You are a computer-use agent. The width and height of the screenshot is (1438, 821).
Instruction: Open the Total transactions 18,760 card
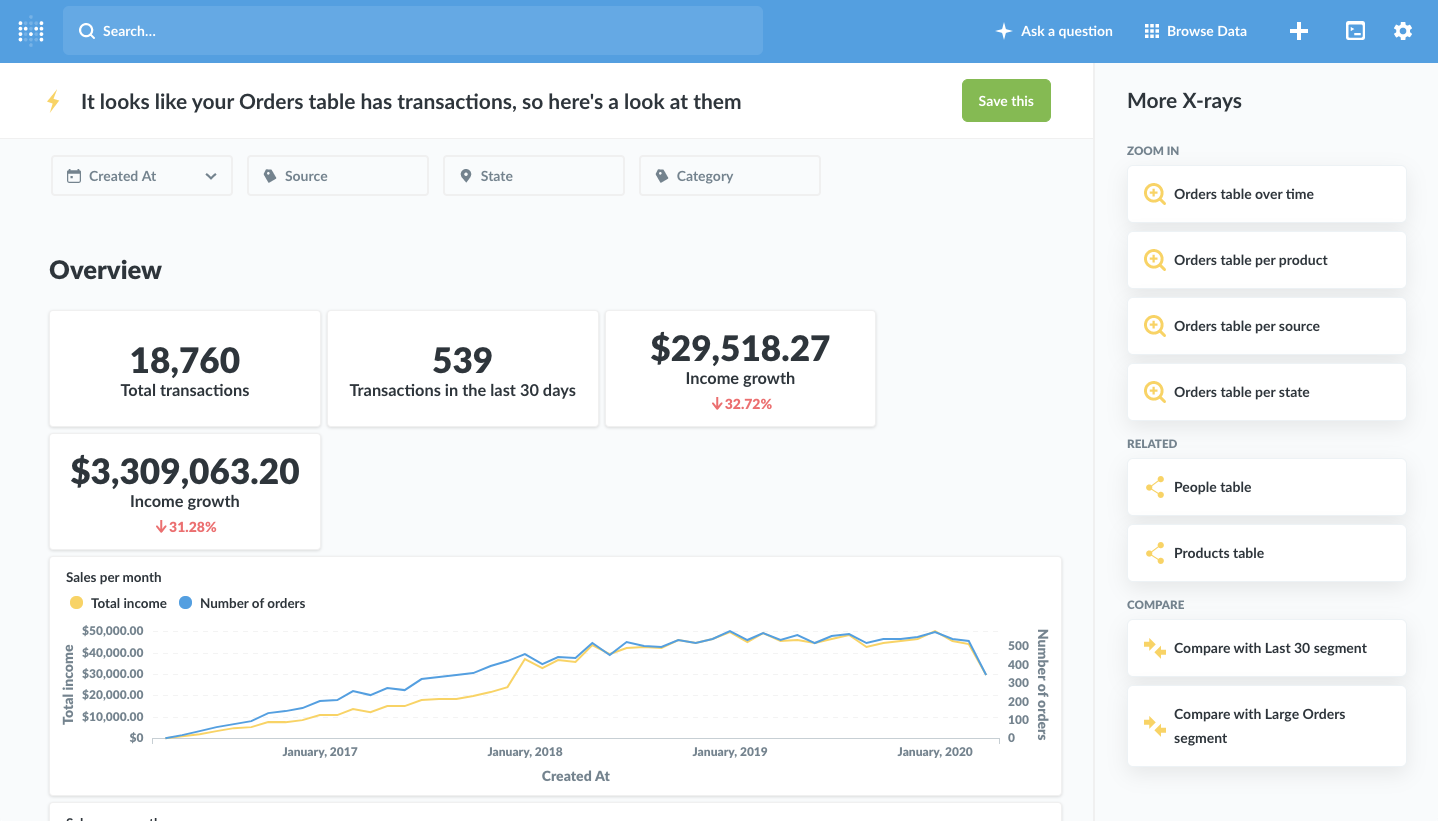pos(185,369)
